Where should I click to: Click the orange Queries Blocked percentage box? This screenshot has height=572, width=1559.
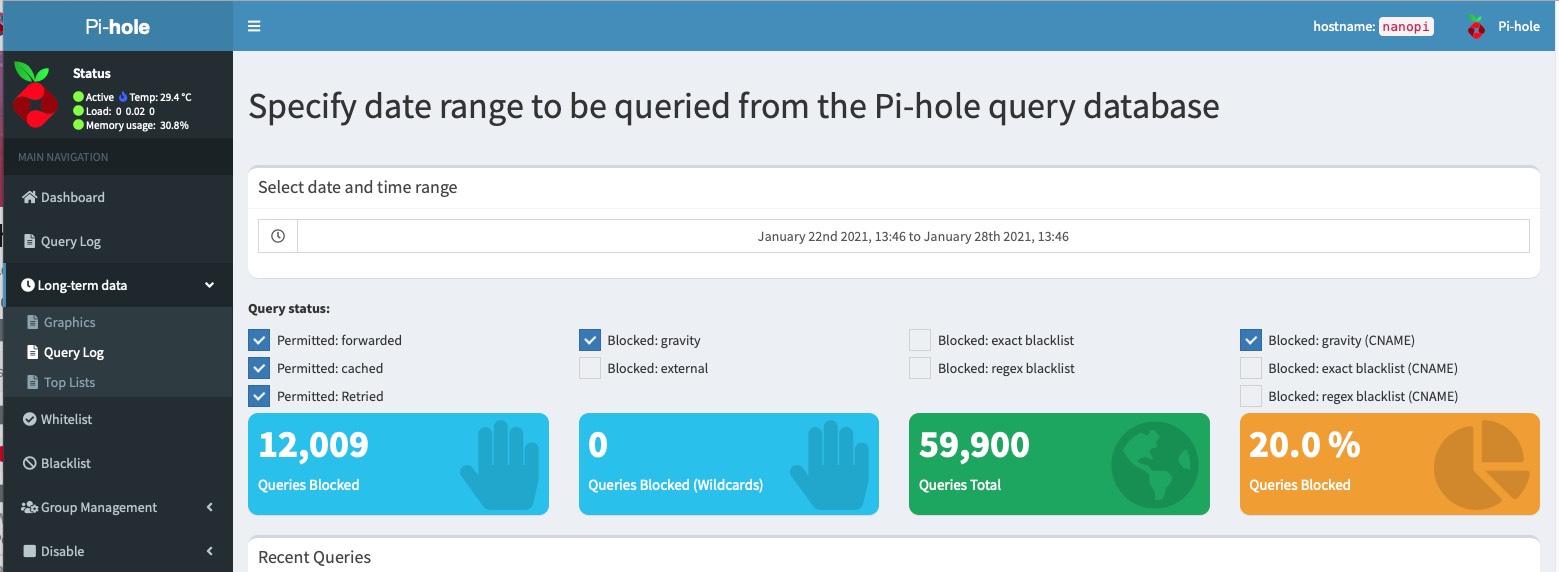(x=1389, y=464)
